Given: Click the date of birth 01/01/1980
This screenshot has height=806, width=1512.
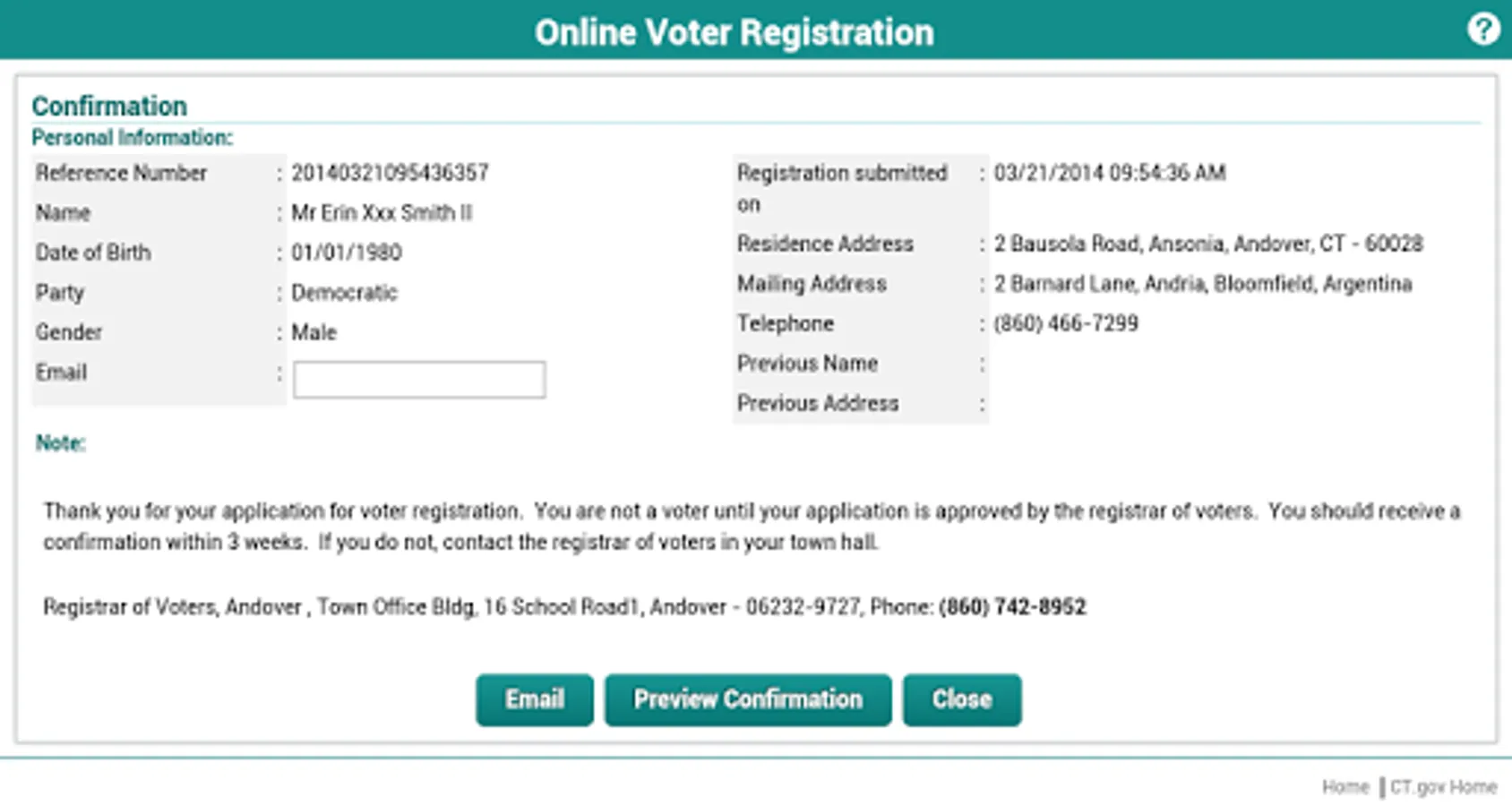Looking at the screenshot, I should 346,253.
